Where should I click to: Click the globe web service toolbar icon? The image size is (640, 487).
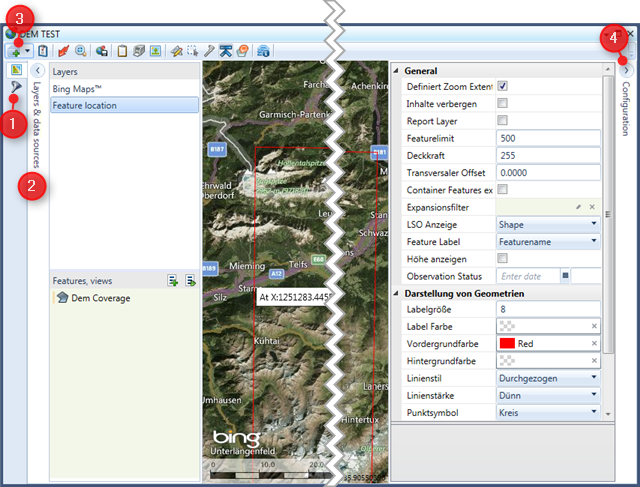(x=263, y=50)
